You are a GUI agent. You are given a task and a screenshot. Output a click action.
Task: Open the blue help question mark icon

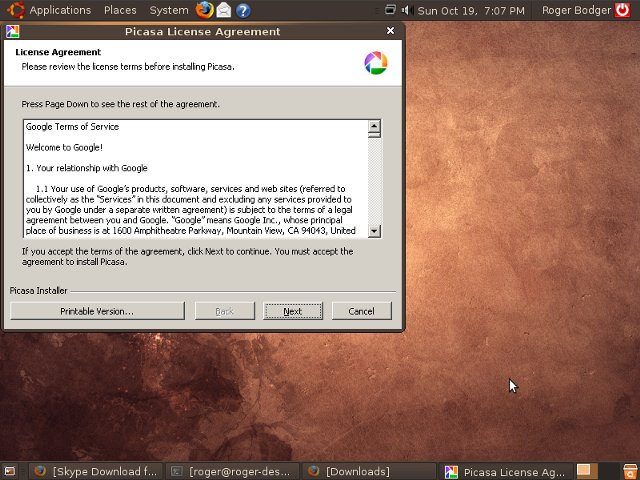[243, 10]
